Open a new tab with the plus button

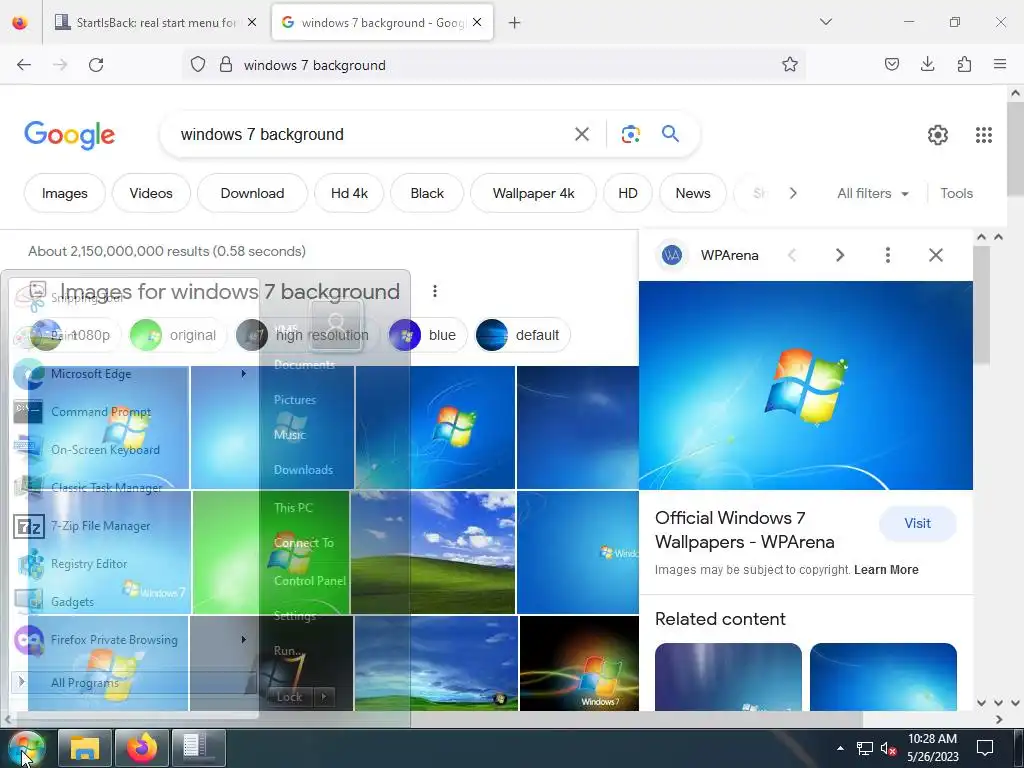(x=515, y=23)
